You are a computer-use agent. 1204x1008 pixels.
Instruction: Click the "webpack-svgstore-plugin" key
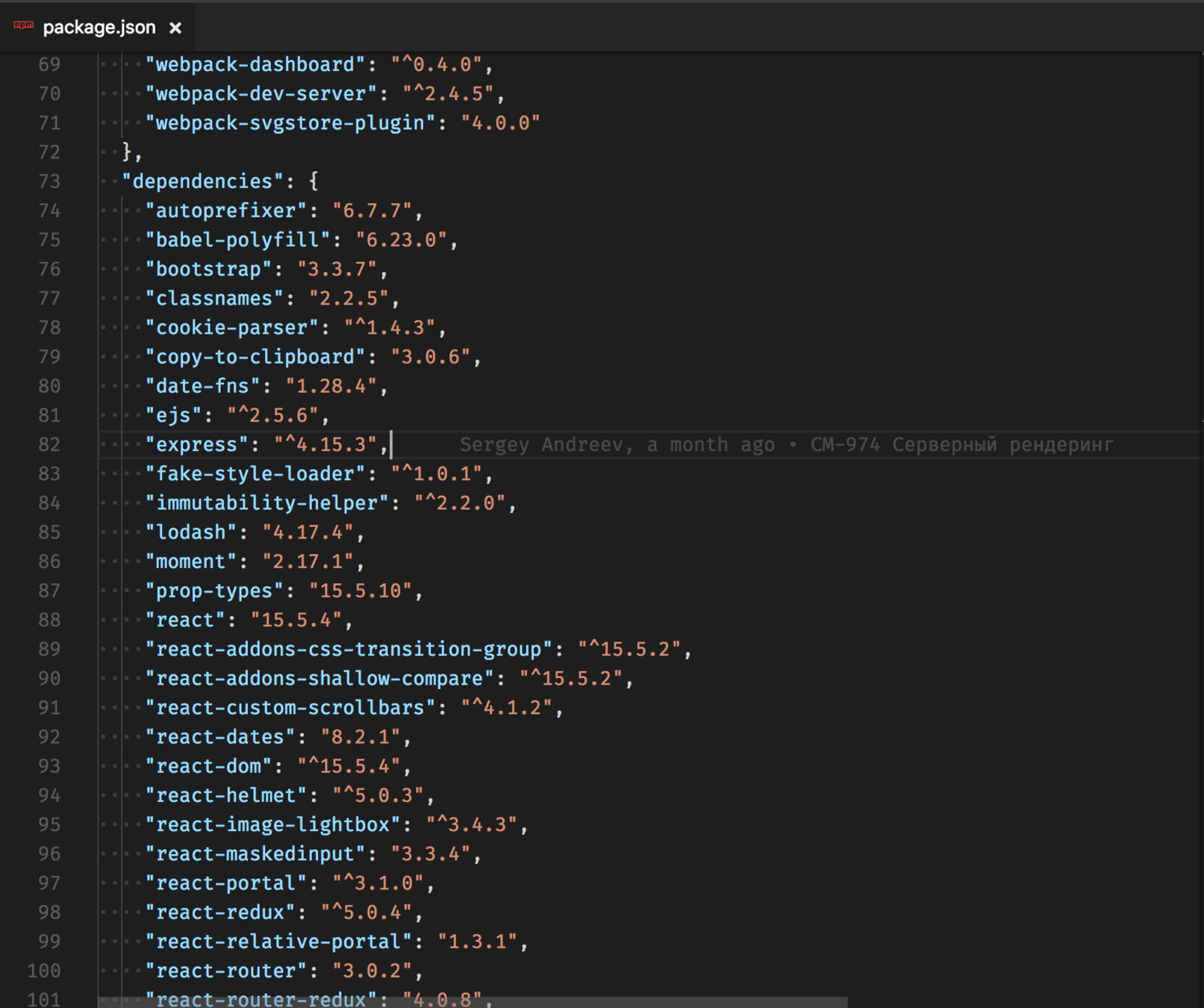(x=290, y=123)
